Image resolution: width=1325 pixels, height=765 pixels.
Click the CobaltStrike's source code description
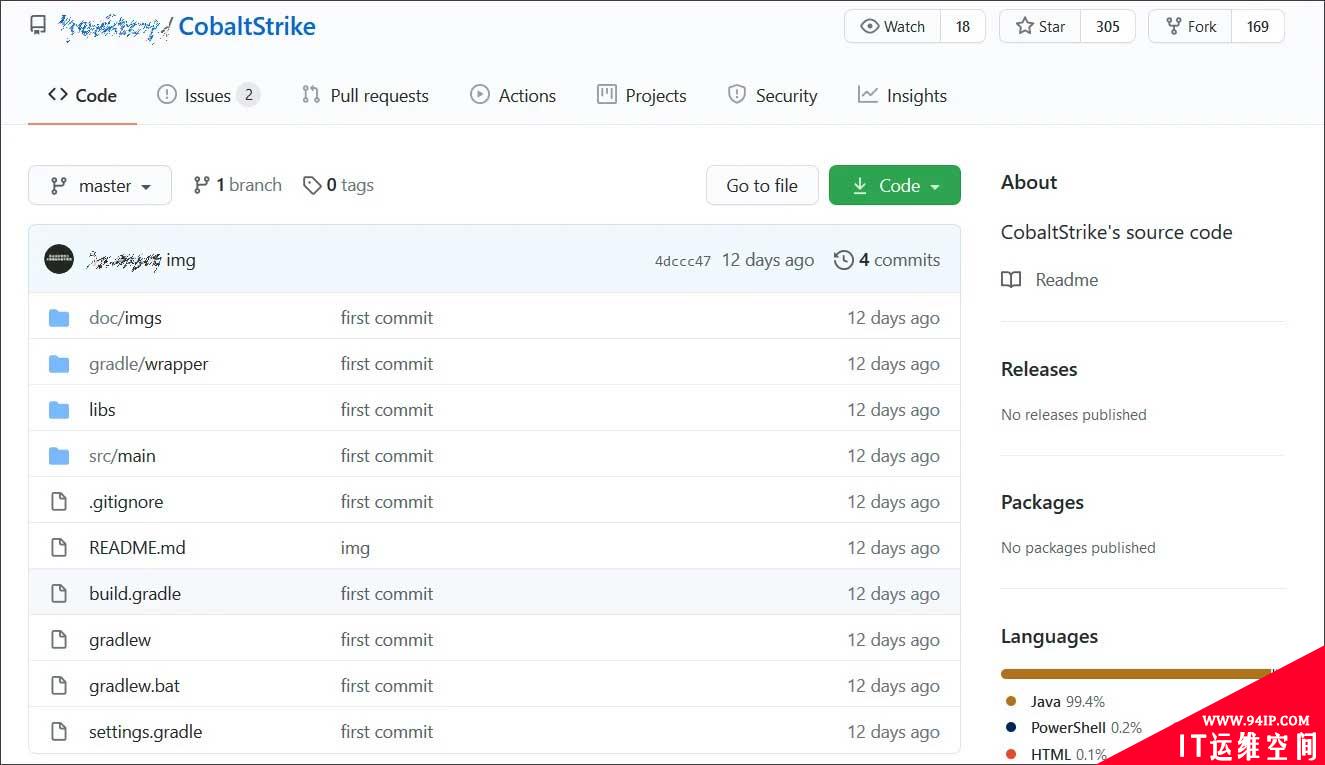pos(1116,232)
